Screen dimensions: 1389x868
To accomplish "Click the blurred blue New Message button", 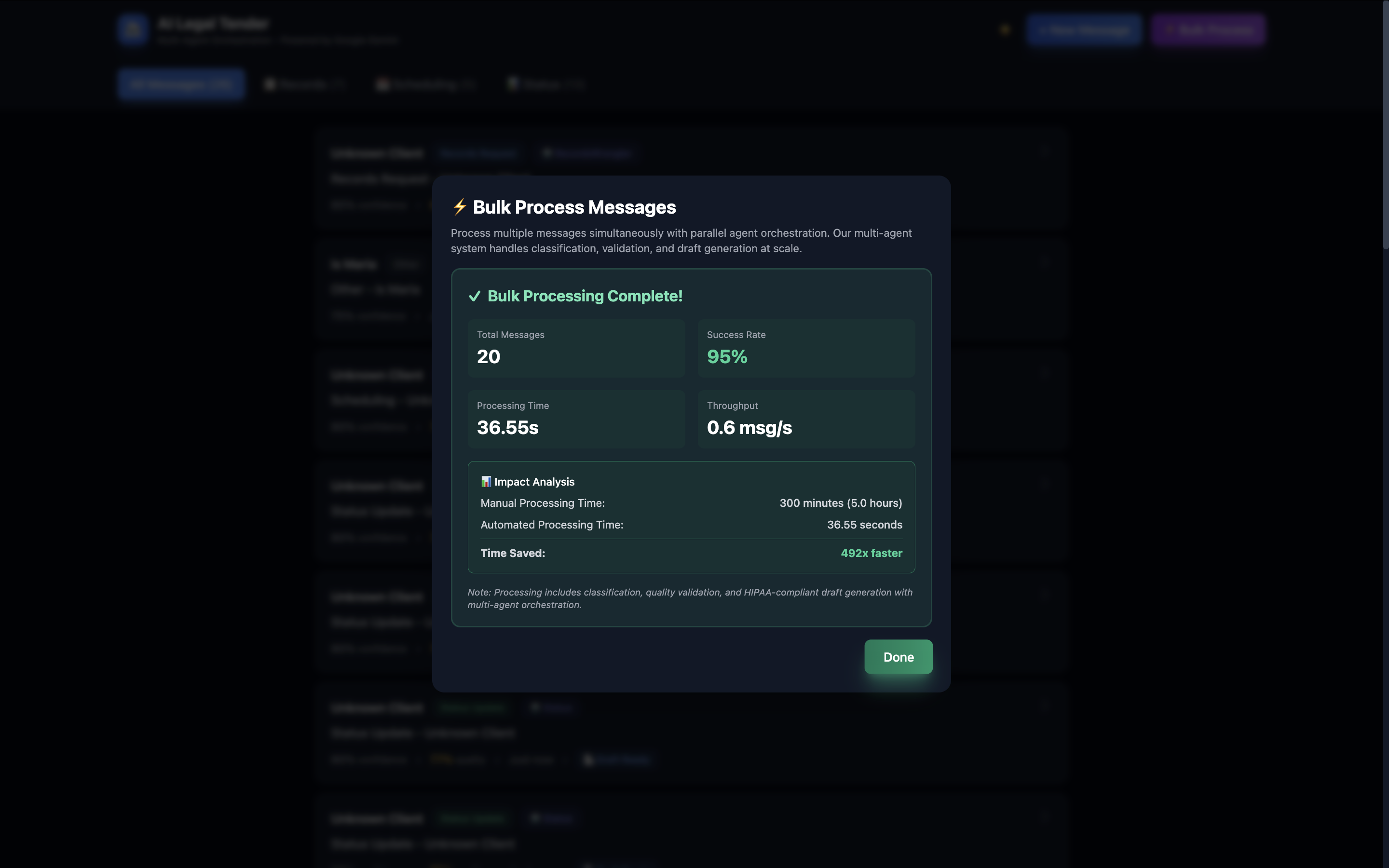I will coord(1084,30).
